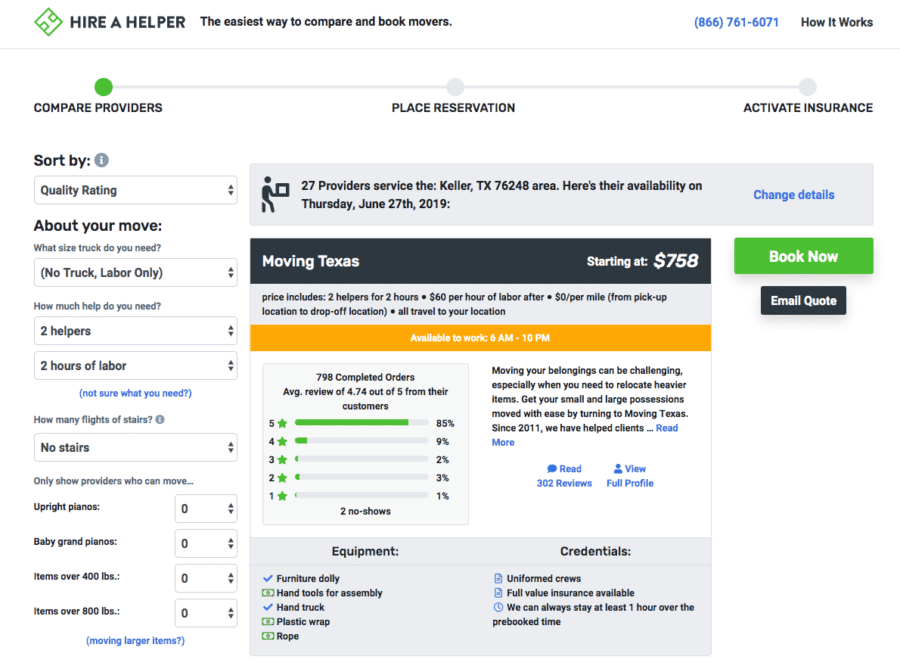
Task: Open the moving larger items link
Action: click(x=135, y=640)
